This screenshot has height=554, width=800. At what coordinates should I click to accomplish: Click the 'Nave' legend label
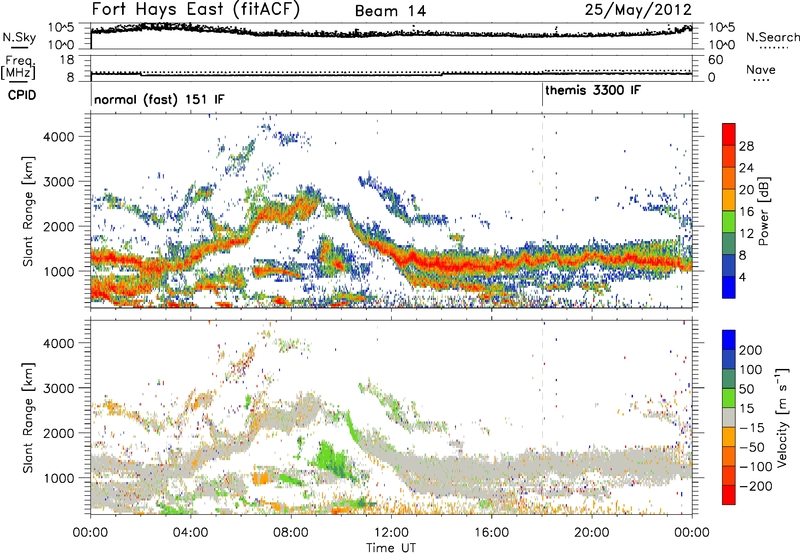tap(761, 70)
